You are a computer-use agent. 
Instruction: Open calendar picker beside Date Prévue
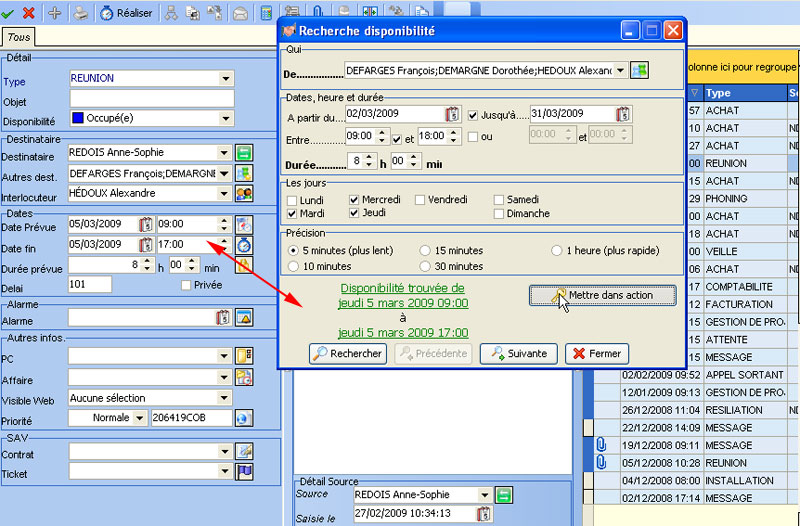click(x=146, y=224)
